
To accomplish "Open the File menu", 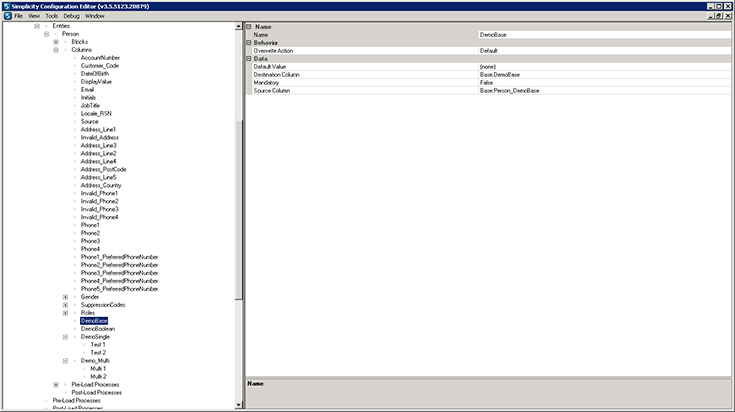I will pos(18,16).
